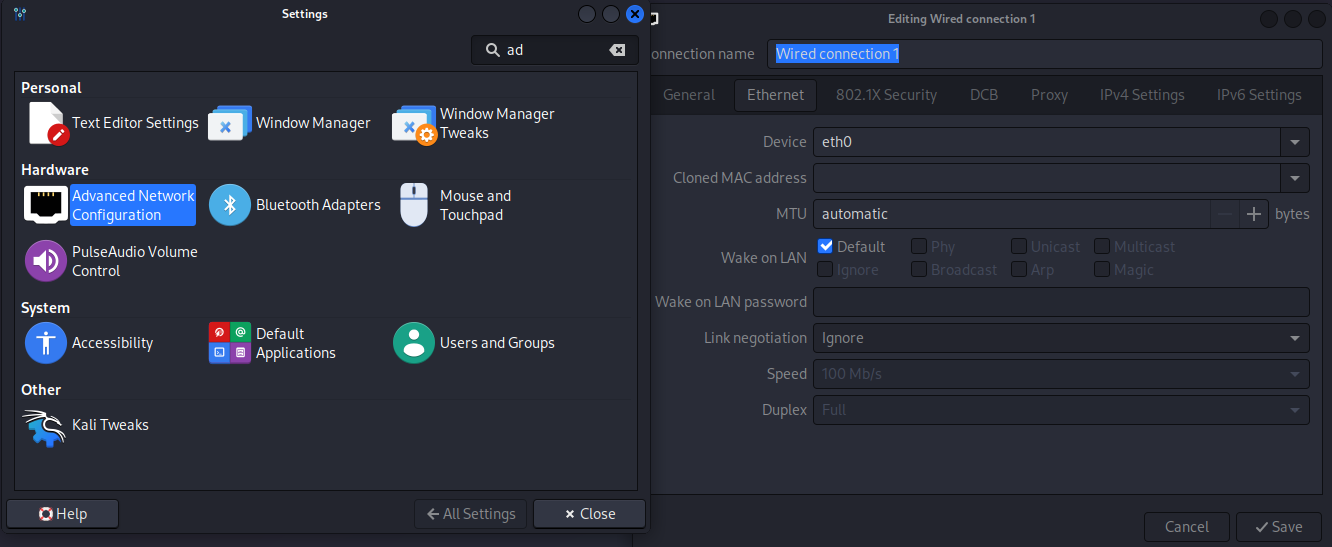Click the Wake on LAN password field
Screen dimensions: 1332x547
click(x=1061, y=302)
